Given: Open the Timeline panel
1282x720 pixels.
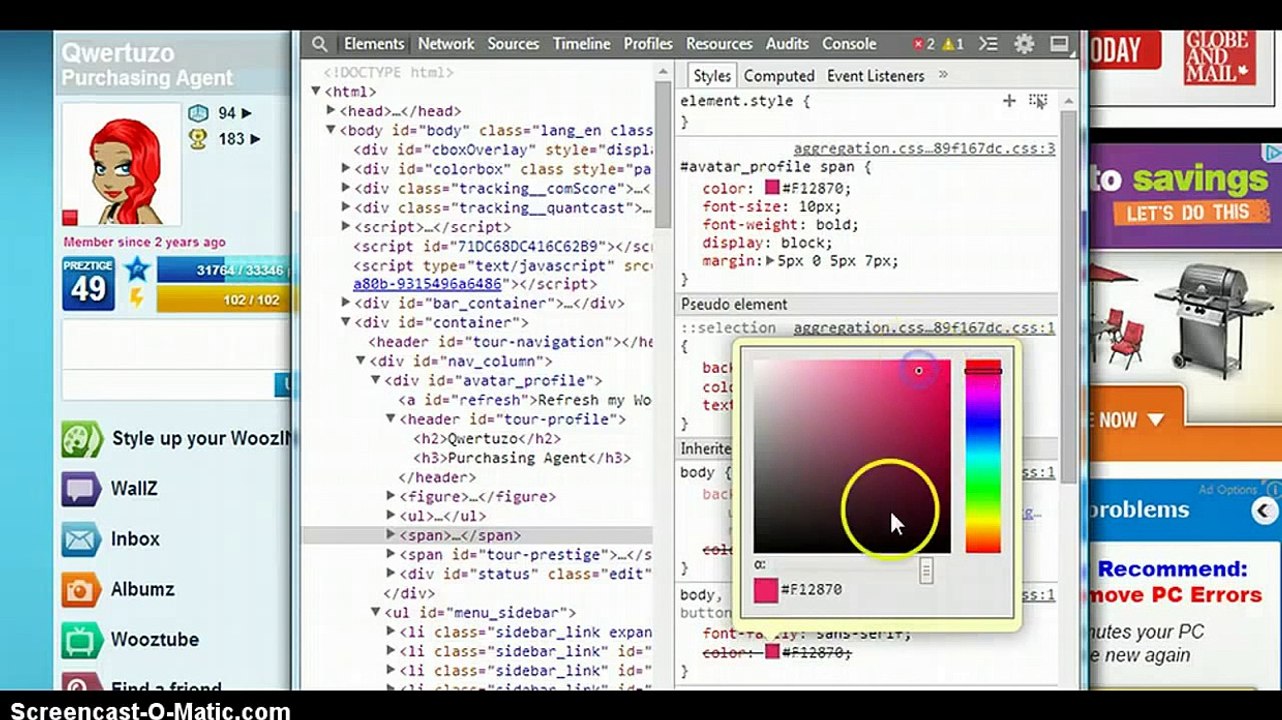Looking at the screenshot, I should [581, 44].
